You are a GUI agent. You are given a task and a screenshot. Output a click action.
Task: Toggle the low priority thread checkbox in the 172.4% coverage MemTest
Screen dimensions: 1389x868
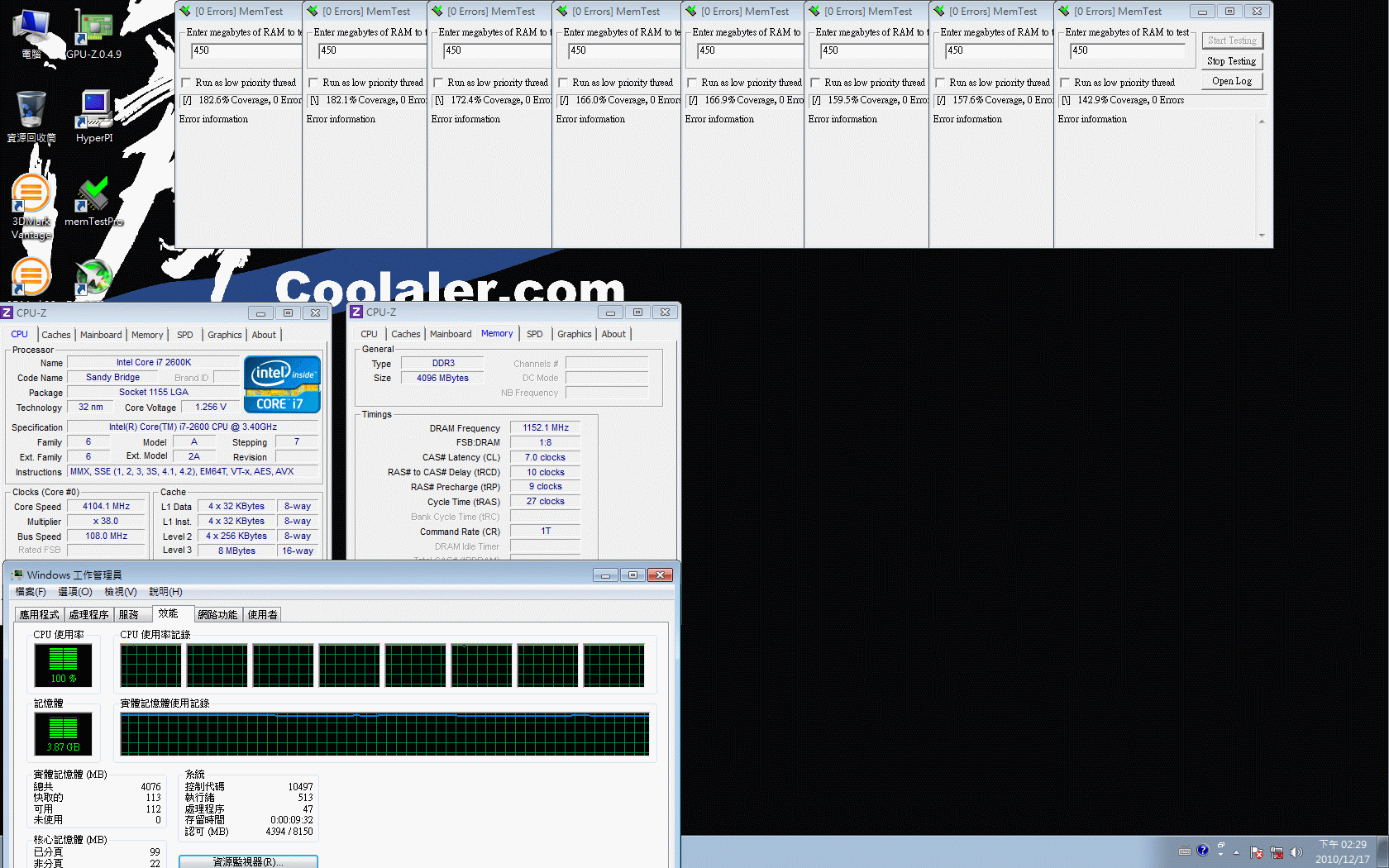(x=438, y=83)
